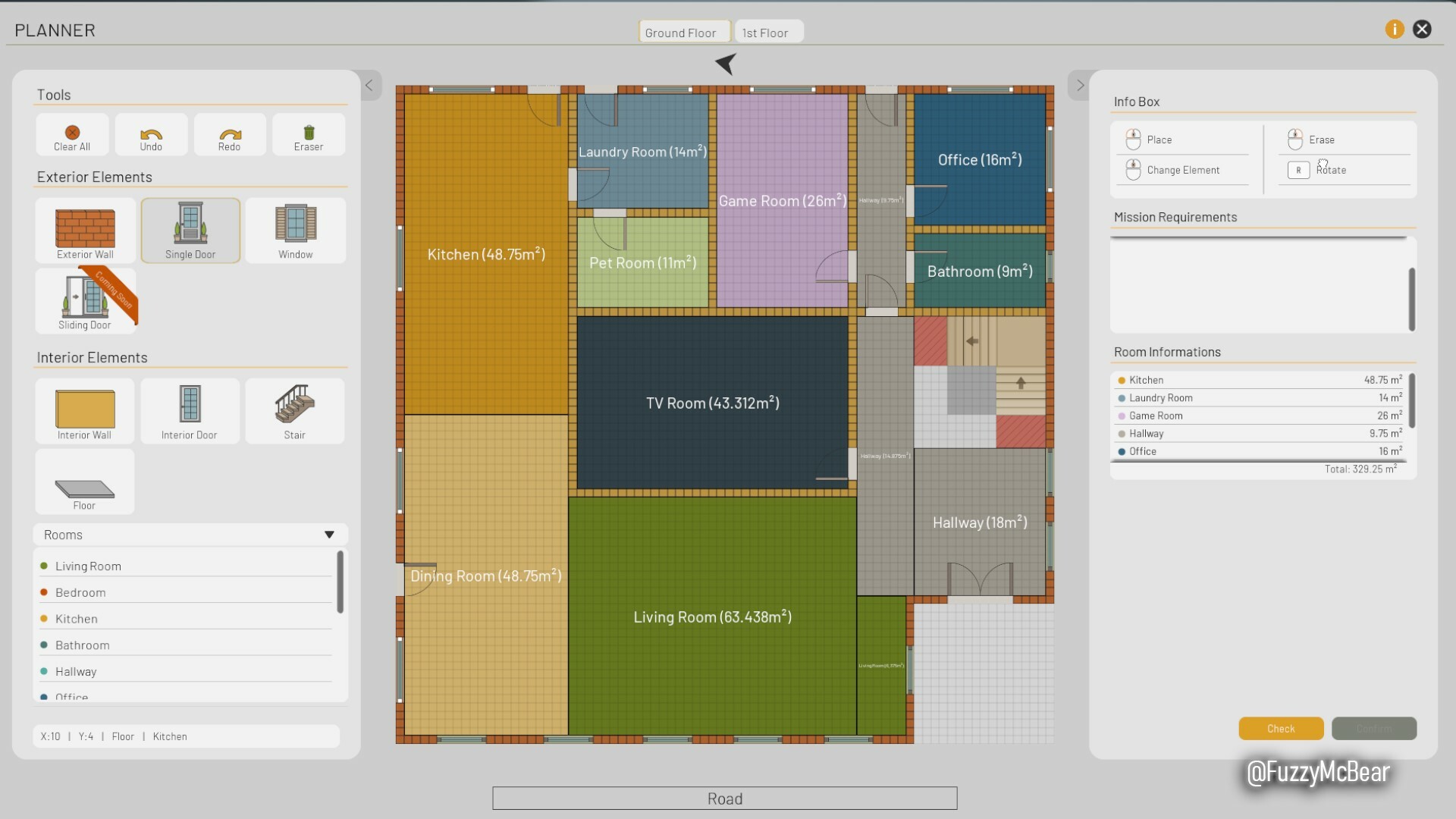Expand the Rooms dropdown list
Viewport: 1456px width, 819px height.
pos(328,534)
